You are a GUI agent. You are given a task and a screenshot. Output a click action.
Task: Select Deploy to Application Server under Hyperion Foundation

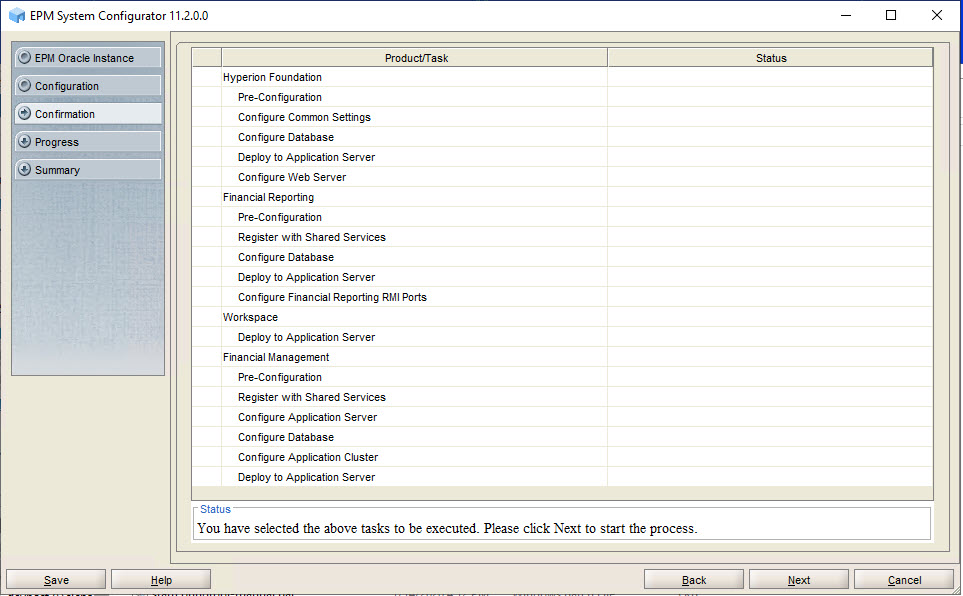(562, 157)
